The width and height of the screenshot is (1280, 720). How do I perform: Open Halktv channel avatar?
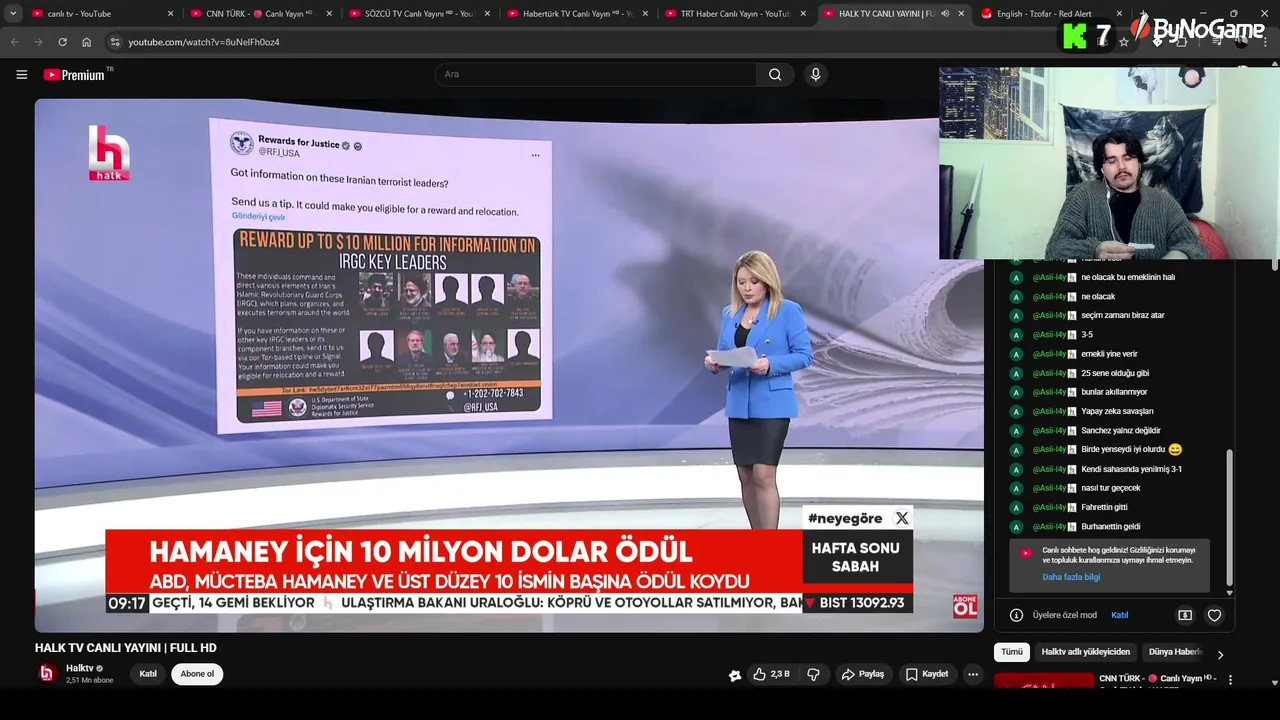point(46,674)
